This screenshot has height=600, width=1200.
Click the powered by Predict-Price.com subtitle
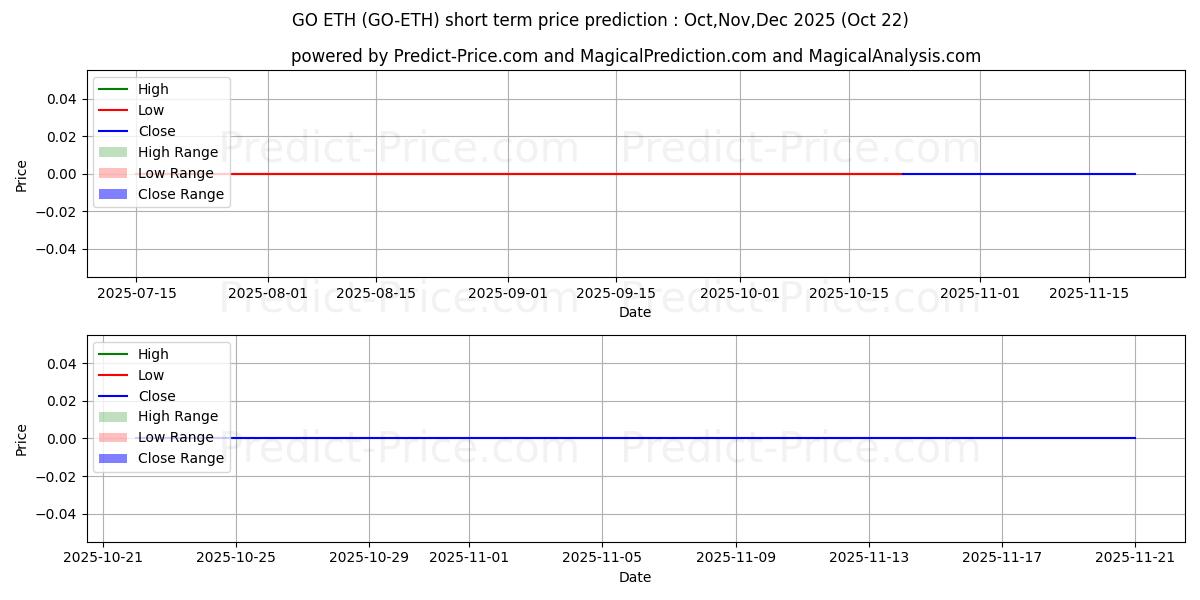click(635, 56)
